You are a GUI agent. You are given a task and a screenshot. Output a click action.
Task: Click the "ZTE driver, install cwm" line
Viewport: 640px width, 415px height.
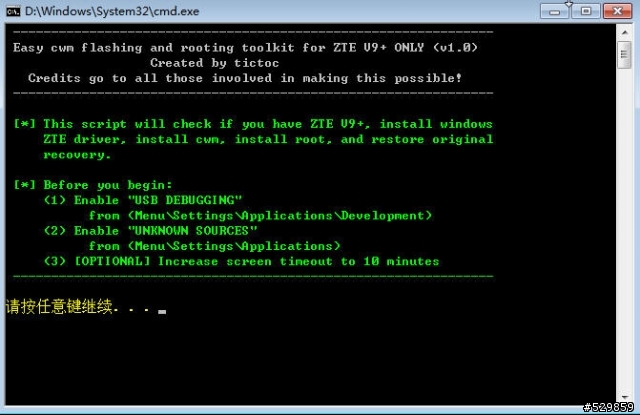coord(268,139)
